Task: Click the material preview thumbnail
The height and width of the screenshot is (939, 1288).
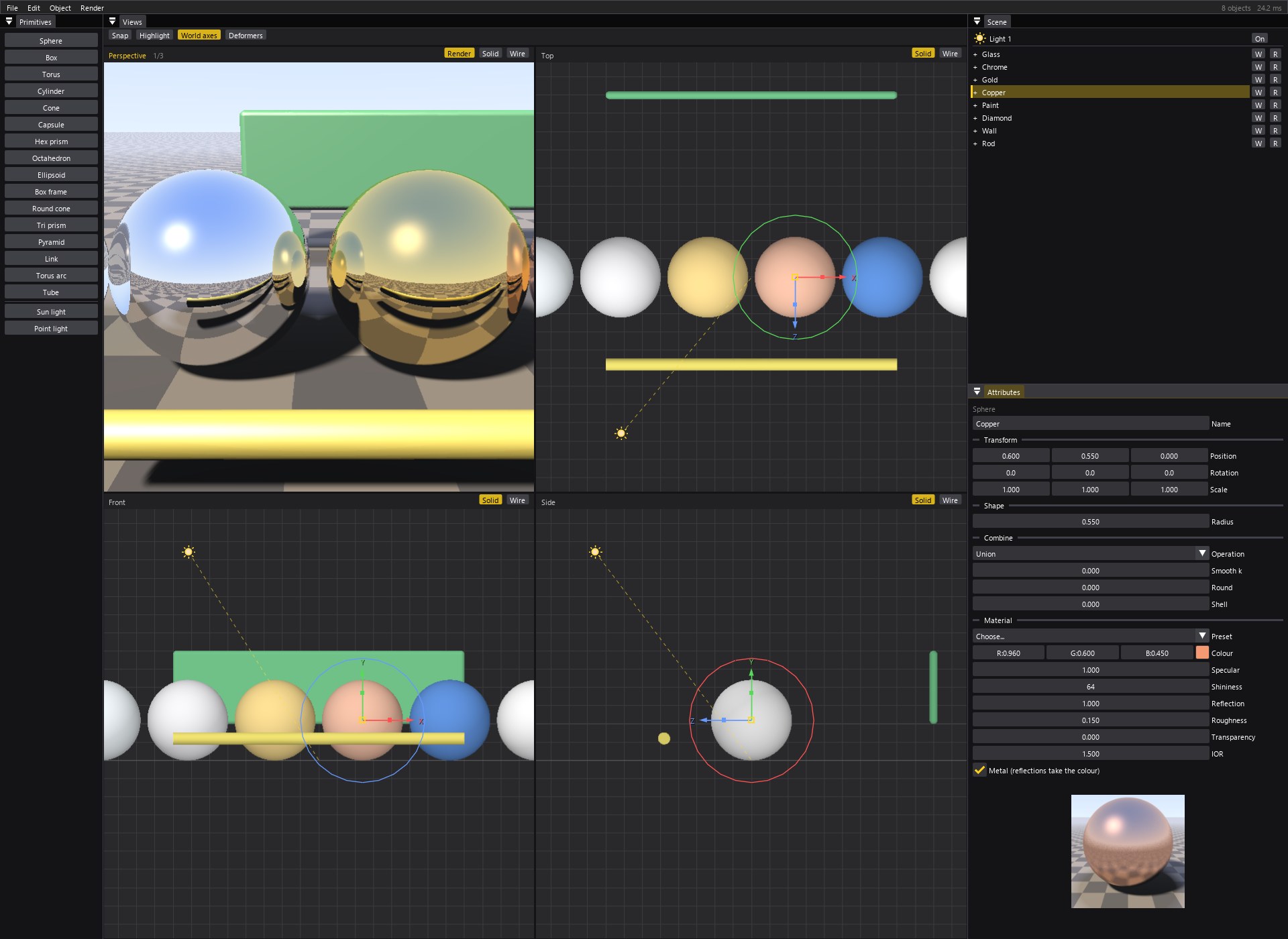Action: coord(1128,851)
